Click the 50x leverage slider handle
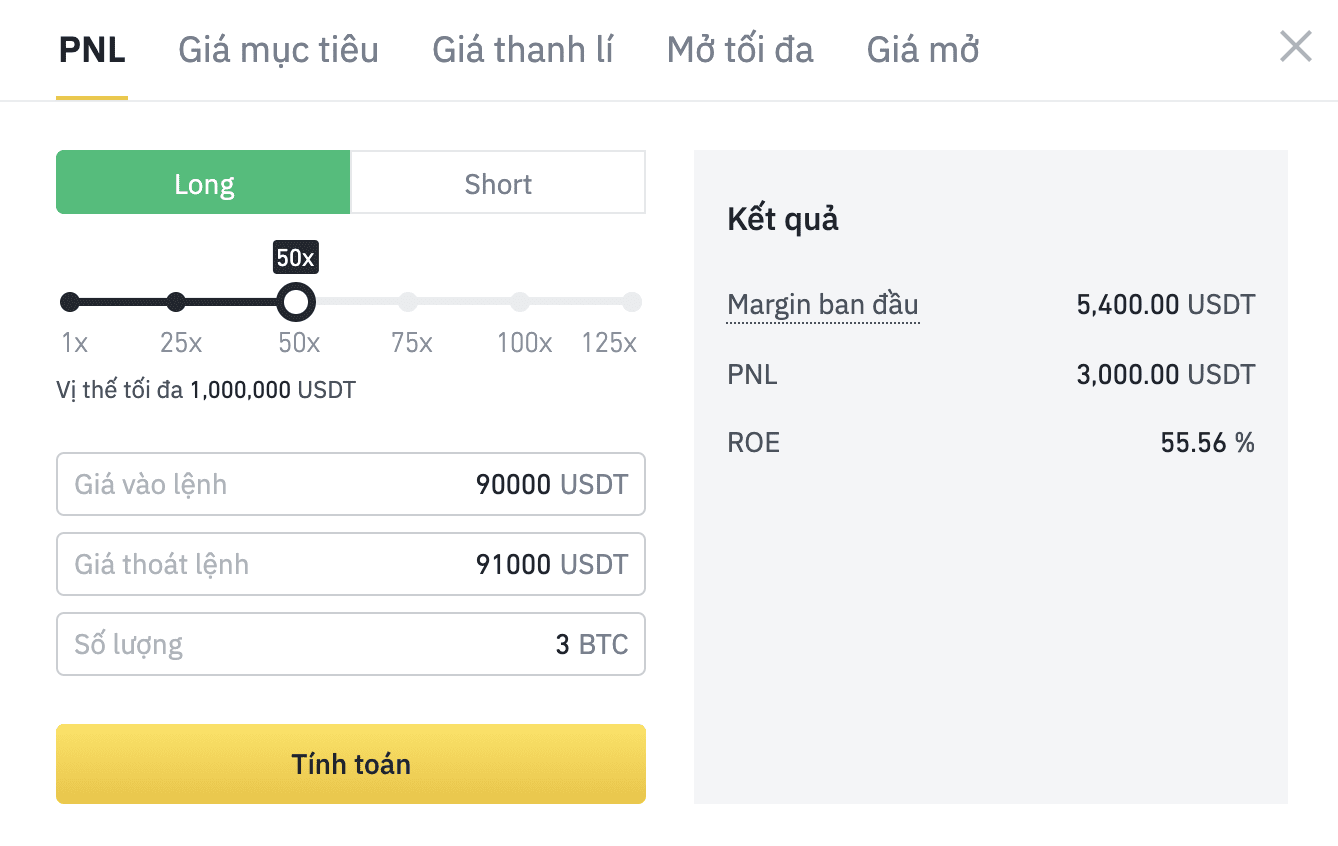Screen dimensions: 1338x846 295,301
